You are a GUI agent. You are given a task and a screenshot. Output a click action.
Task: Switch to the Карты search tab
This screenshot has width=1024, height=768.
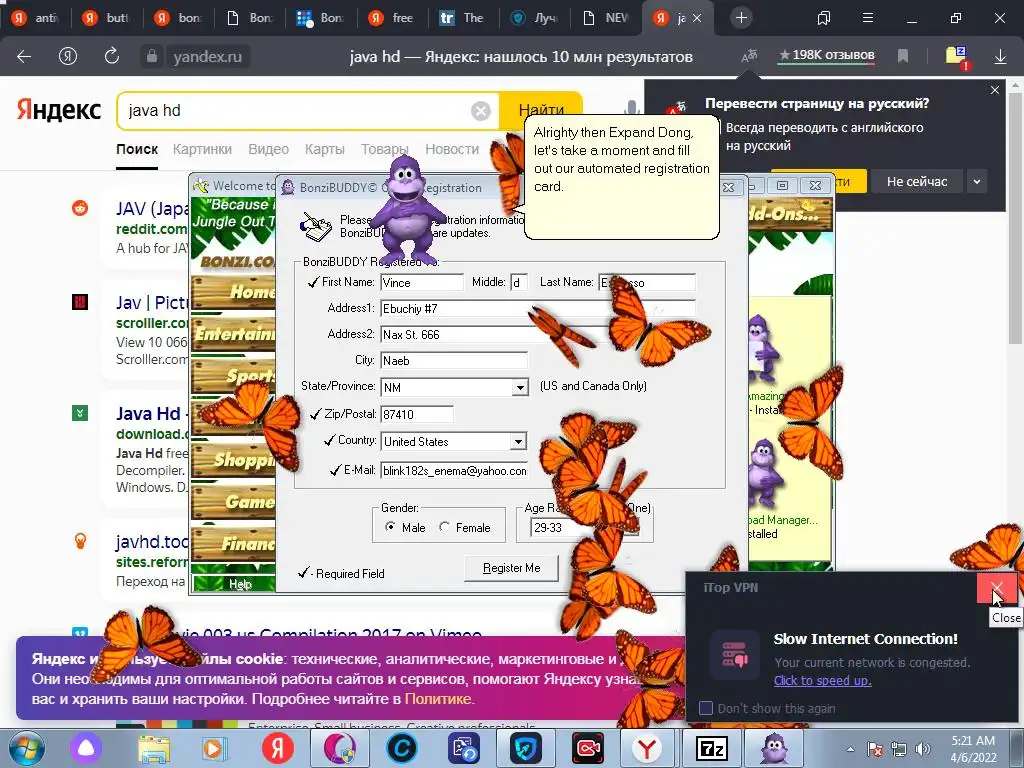tap(325, 149)
